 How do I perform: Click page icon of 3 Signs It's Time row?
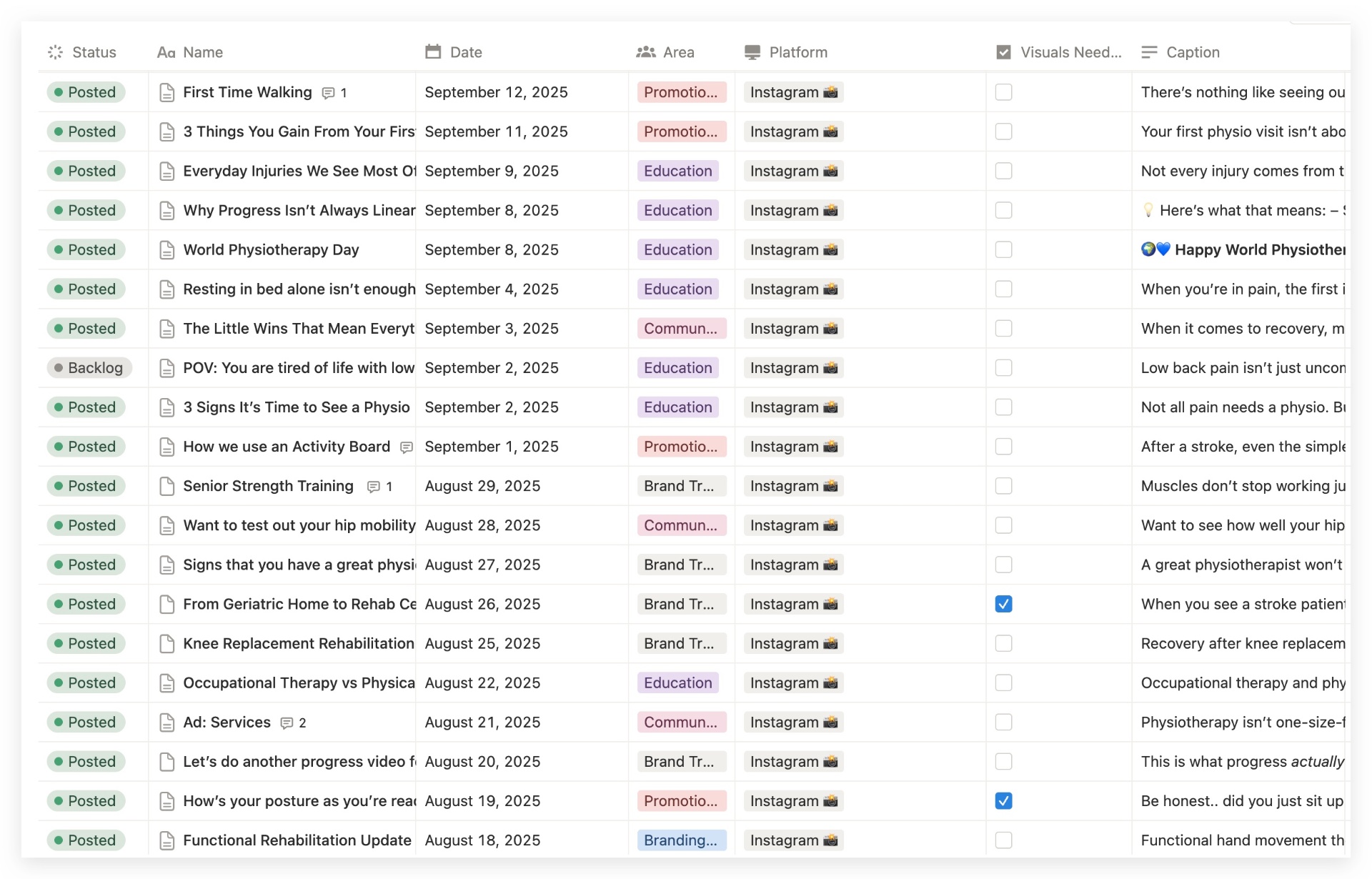coord(167,407)
